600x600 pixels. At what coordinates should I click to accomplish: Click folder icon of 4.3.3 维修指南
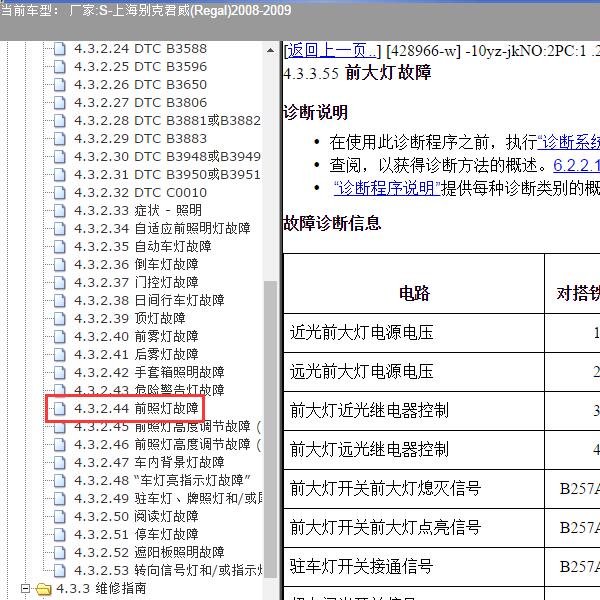43,589
